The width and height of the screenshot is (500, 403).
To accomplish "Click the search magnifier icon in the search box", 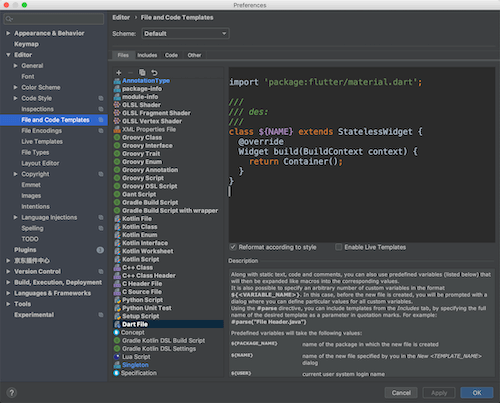I will pos(9,19).
